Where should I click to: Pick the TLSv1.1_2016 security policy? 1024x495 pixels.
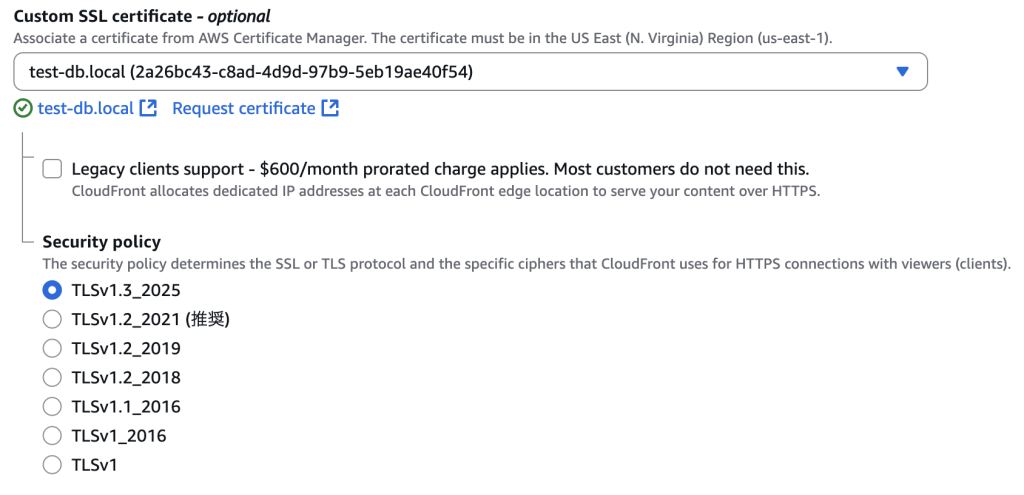(52, 406)
